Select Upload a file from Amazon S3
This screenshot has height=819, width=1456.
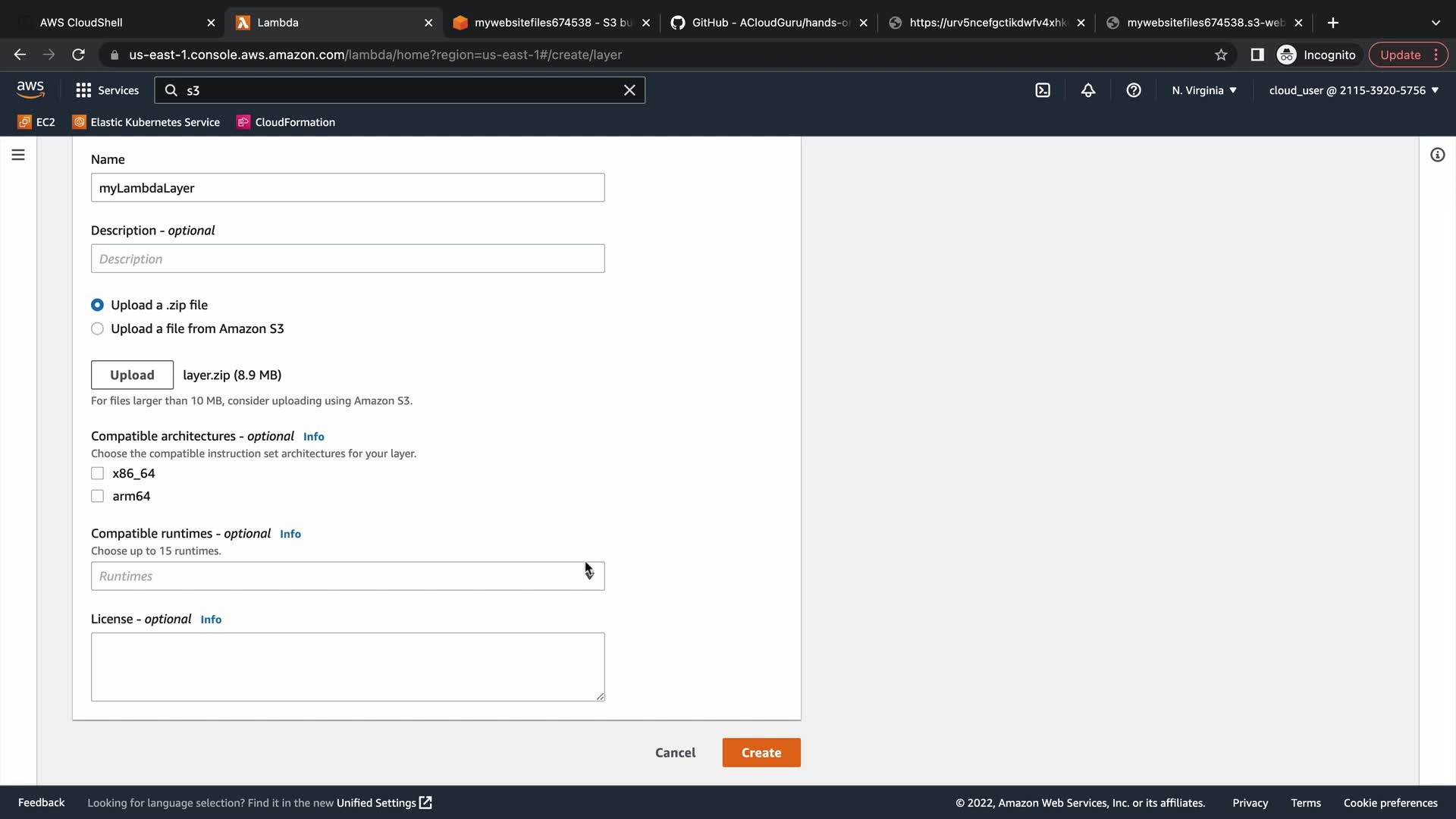[98, 328]
